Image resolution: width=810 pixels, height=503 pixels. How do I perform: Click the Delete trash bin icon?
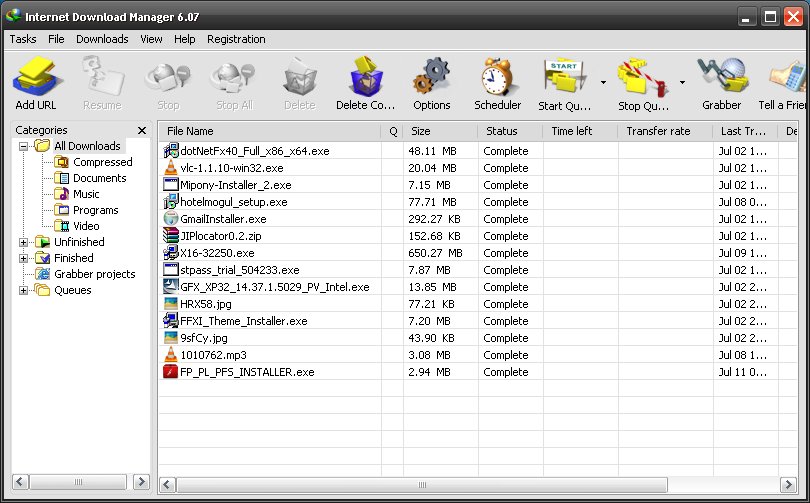coord(300,77)
